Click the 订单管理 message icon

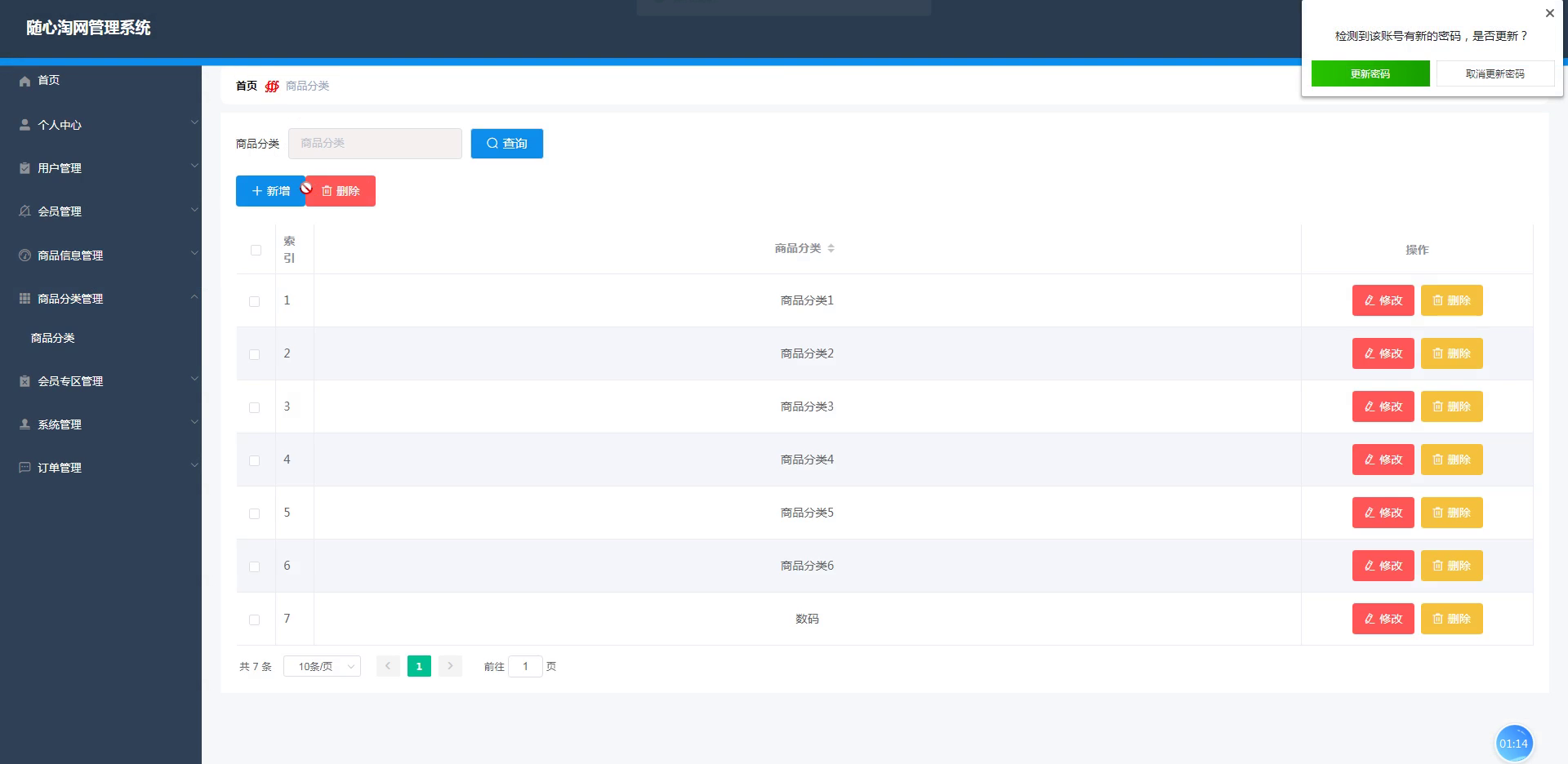coord(24,468)
